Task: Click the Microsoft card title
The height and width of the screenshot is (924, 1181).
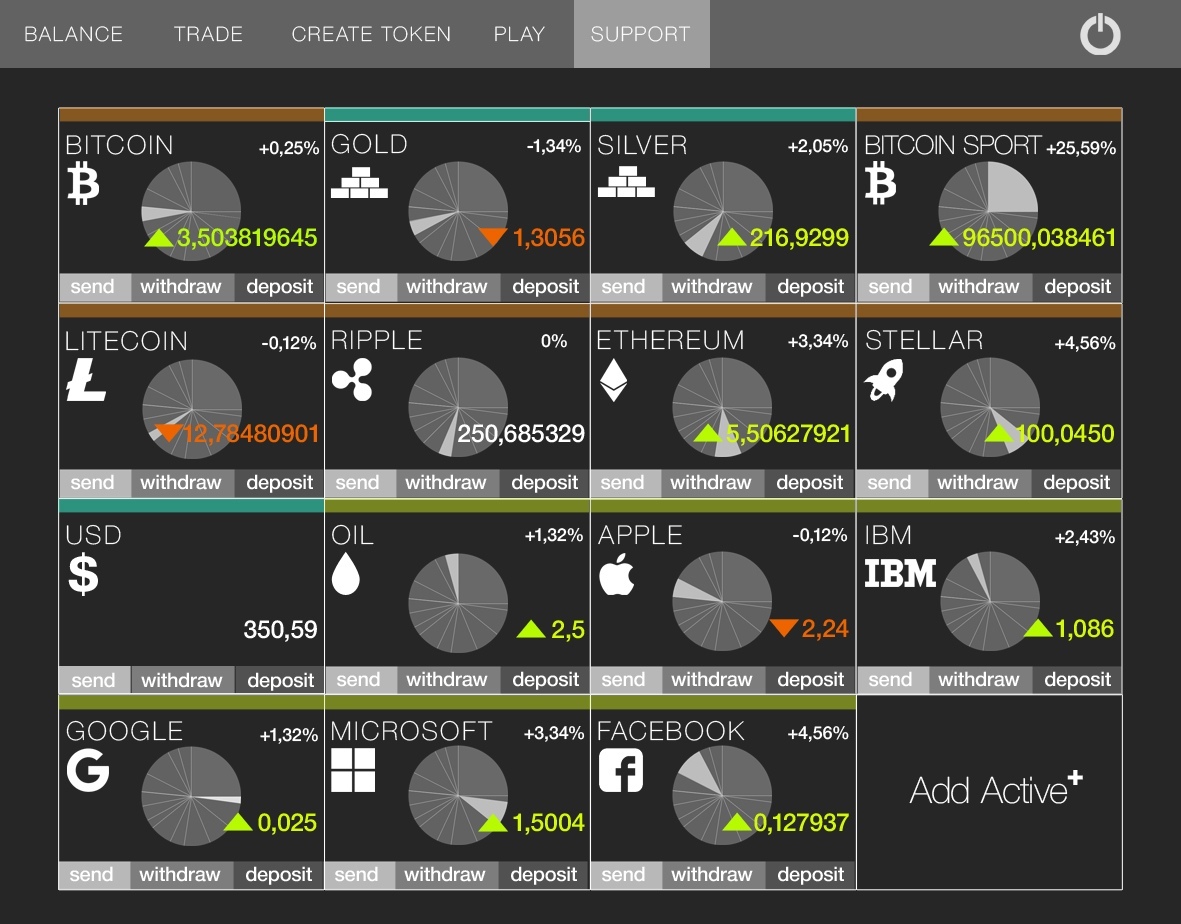Action: click(x=411, y=730)
